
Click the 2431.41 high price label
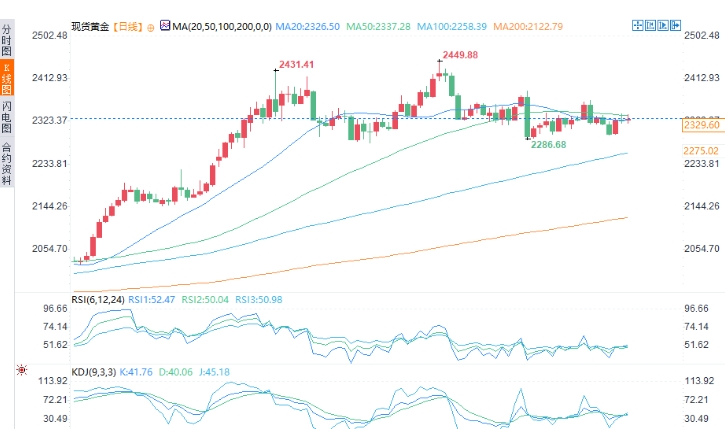pos(296,65)
